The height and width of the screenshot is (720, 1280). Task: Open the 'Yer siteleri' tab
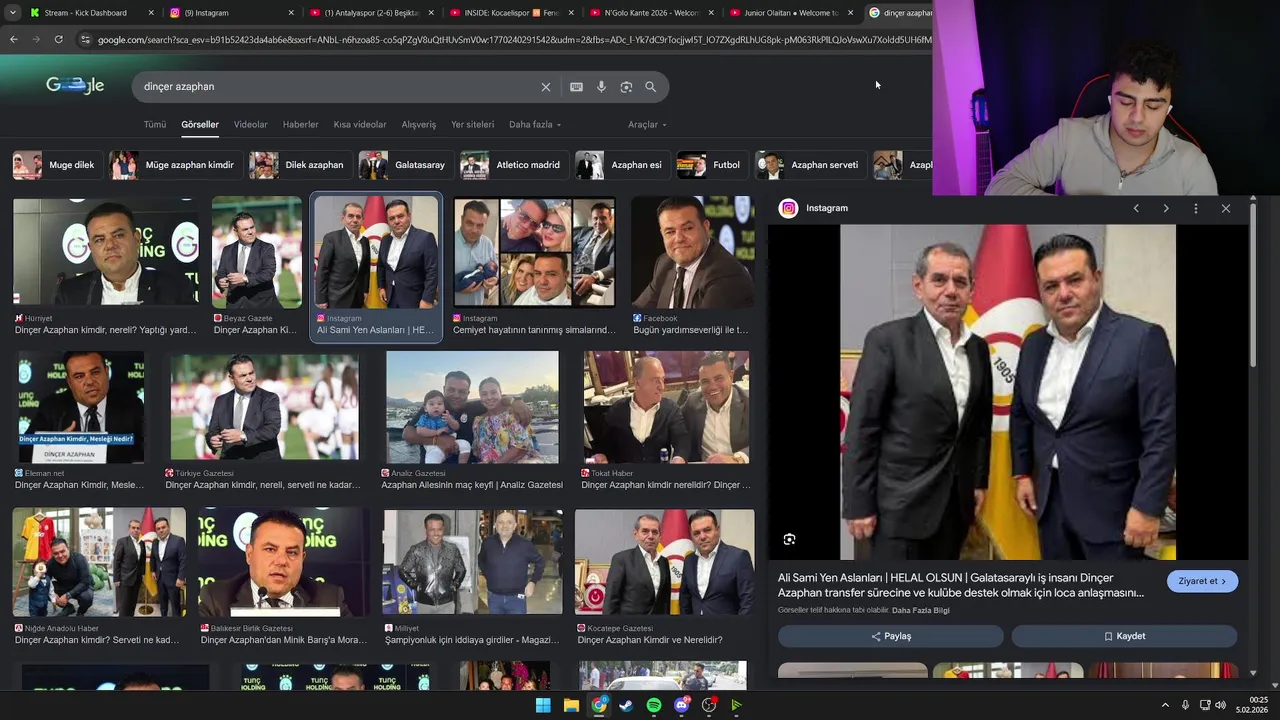click(473, 125)
